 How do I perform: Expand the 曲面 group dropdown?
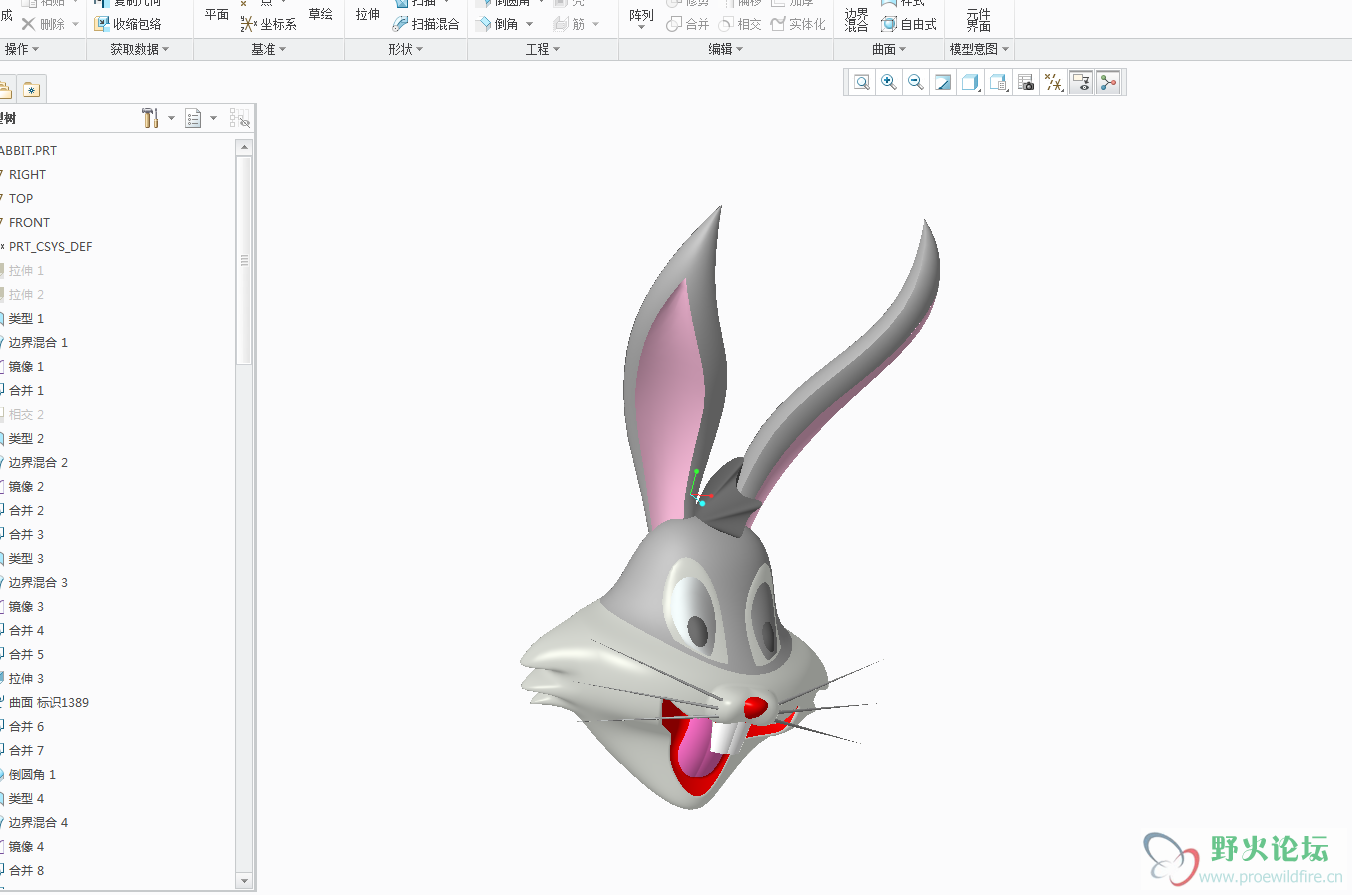[889, 49]
